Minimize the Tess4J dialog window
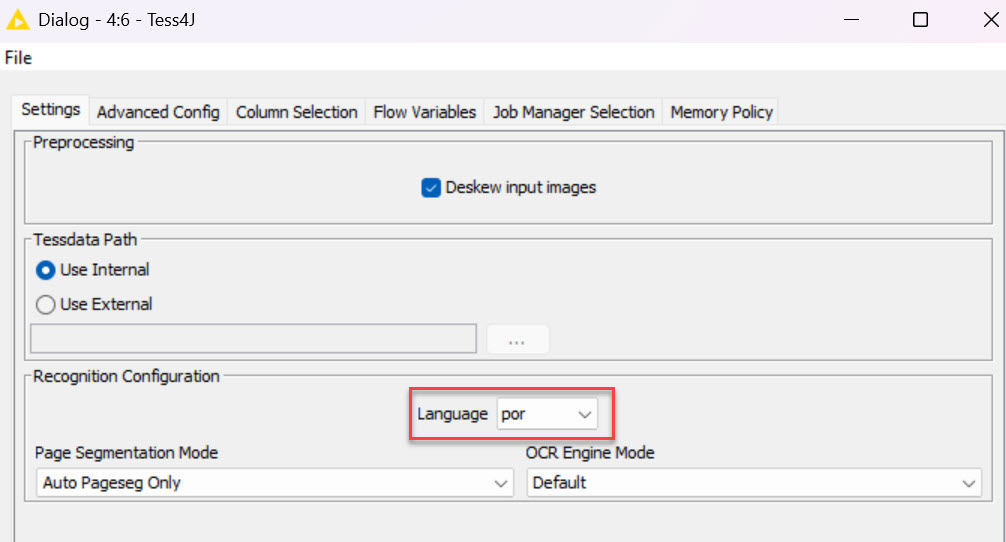This screenshot has width=1006, height=542. [x=850, y=20]
